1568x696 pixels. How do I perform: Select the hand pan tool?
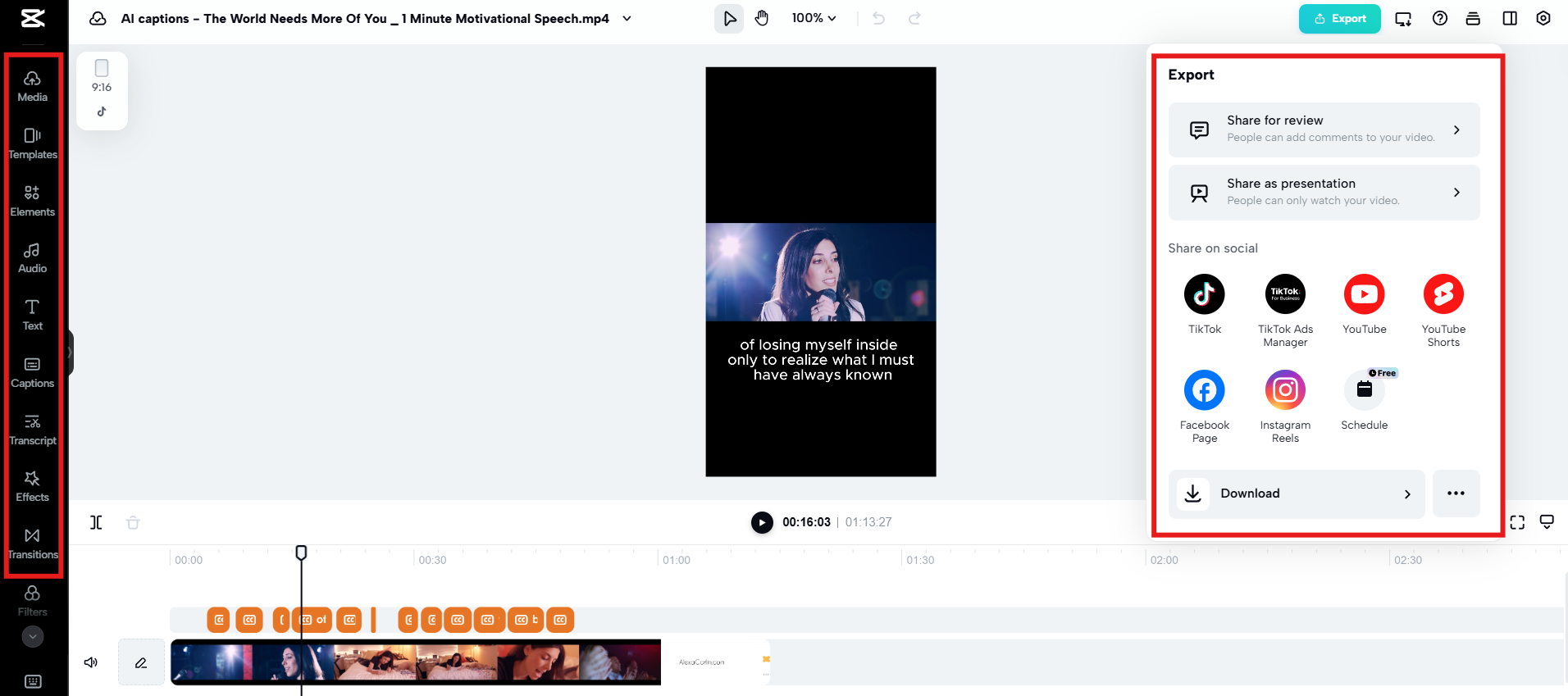coord(762,18)
